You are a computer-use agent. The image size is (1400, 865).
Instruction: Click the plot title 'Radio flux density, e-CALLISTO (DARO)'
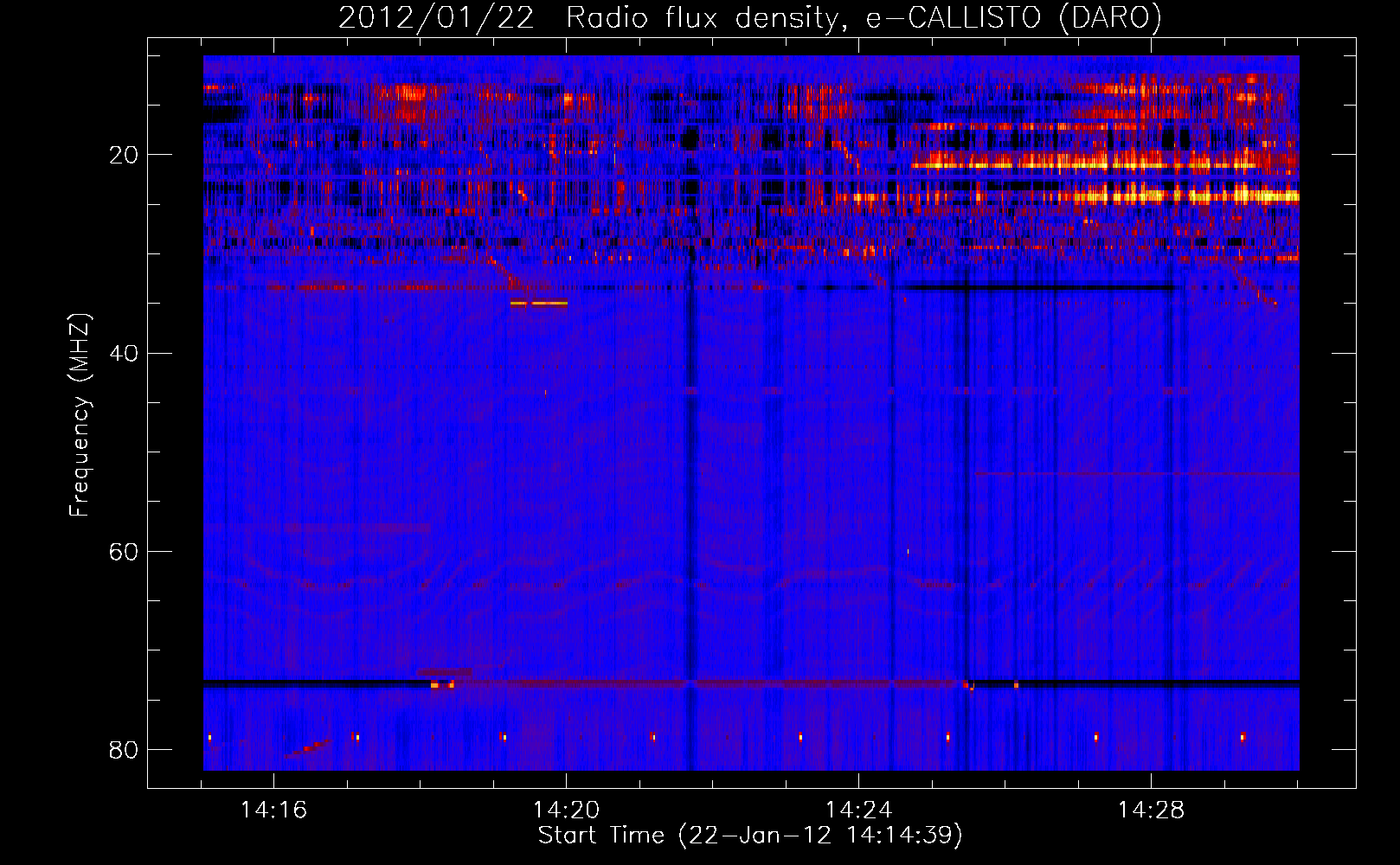point(864,18)
